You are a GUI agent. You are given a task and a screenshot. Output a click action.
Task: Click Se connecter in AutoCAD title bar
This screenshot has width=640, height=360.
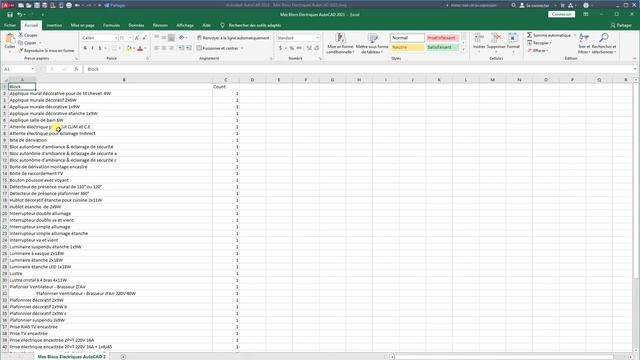pyautogui.click(x=534, y=5)
